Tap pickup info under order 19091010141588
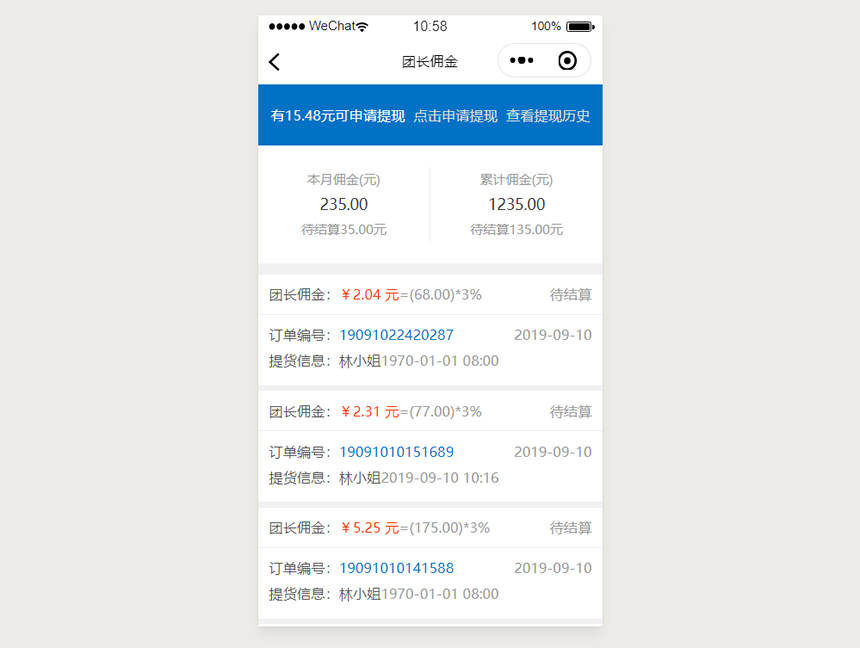This screenshot has width=860, height=648. (419, 594)
